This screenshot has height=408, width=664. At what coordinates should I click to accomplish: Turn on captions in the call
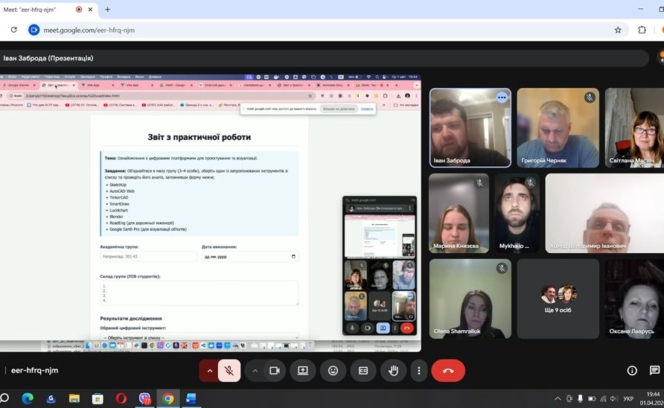point(363,370)
